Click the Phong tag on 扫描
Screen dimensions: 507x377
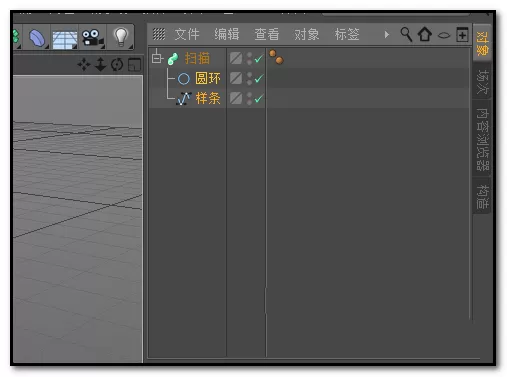(x=276, y=57)
